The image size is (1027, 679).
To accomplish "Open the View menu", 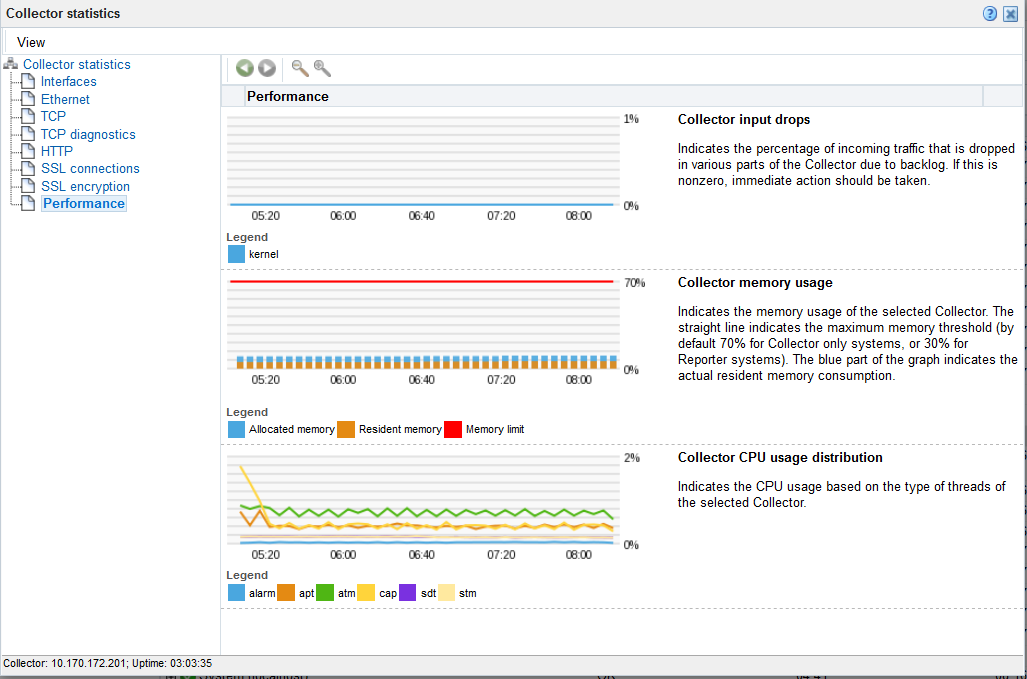I will pos(31,42).
